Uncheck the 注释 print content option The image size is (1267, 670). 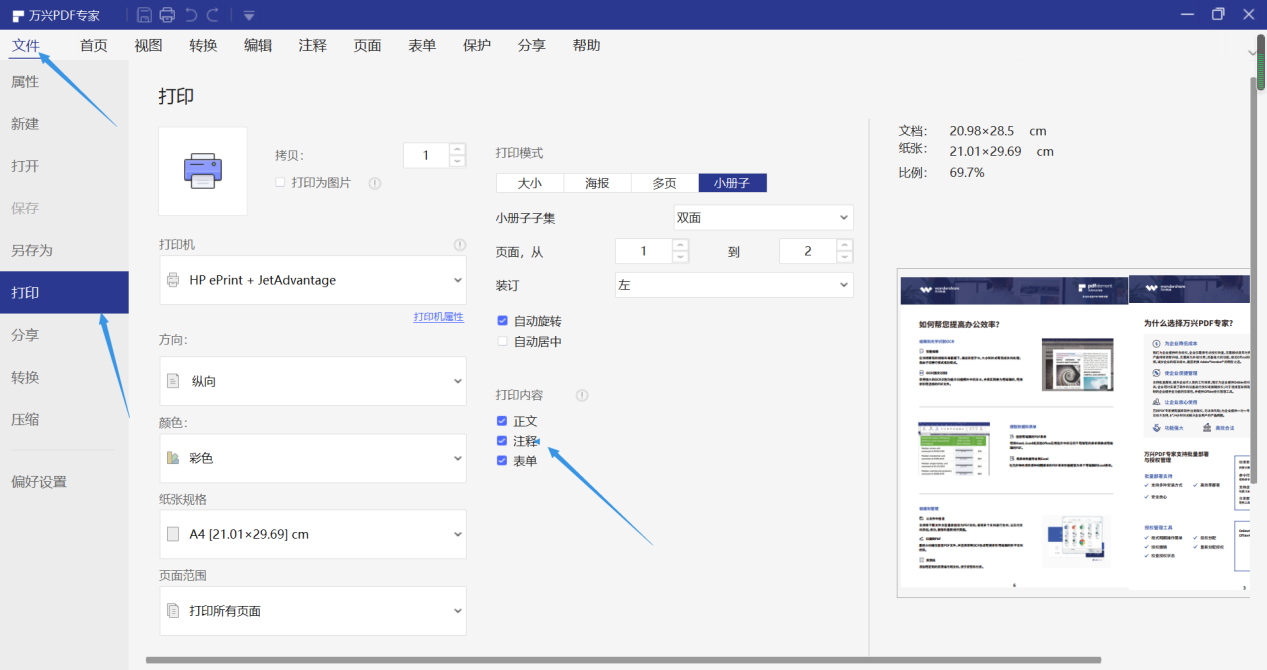coord(502,440)
